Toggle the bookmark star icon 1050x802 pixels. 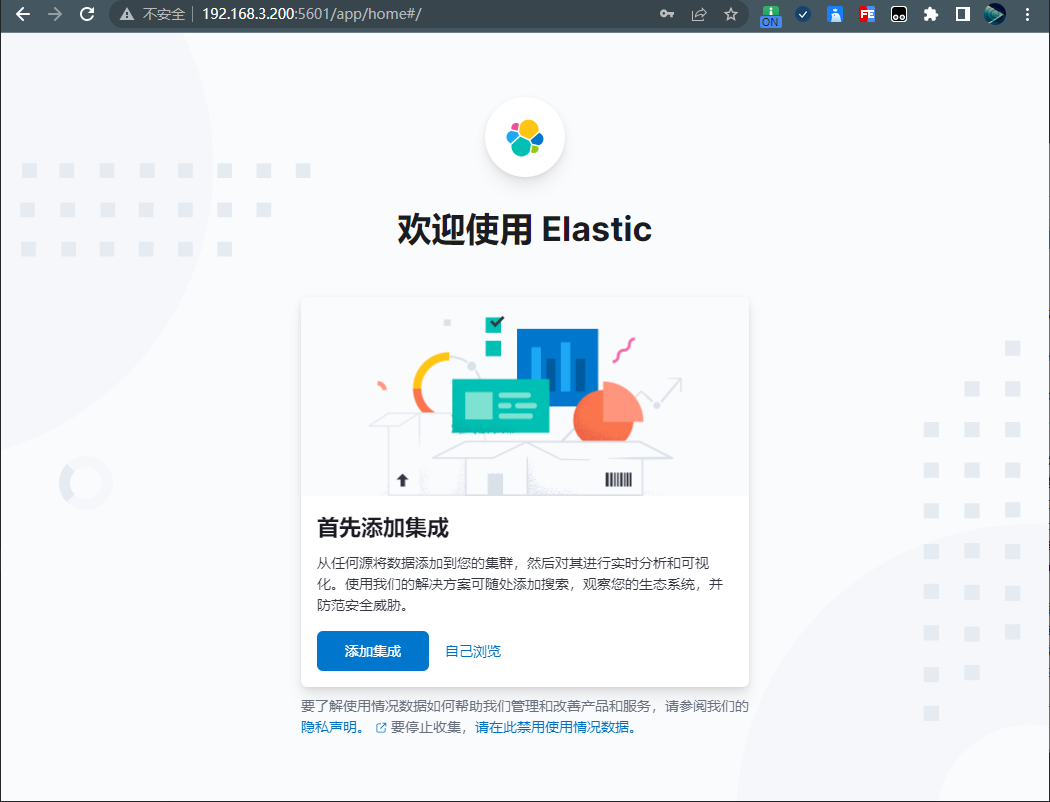point(730,15)
